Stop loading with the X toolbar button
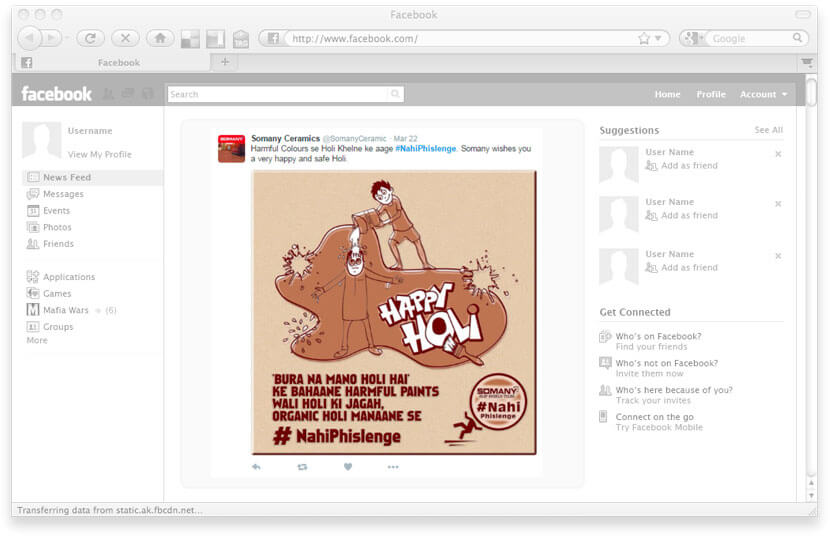 tap(125, 38)
